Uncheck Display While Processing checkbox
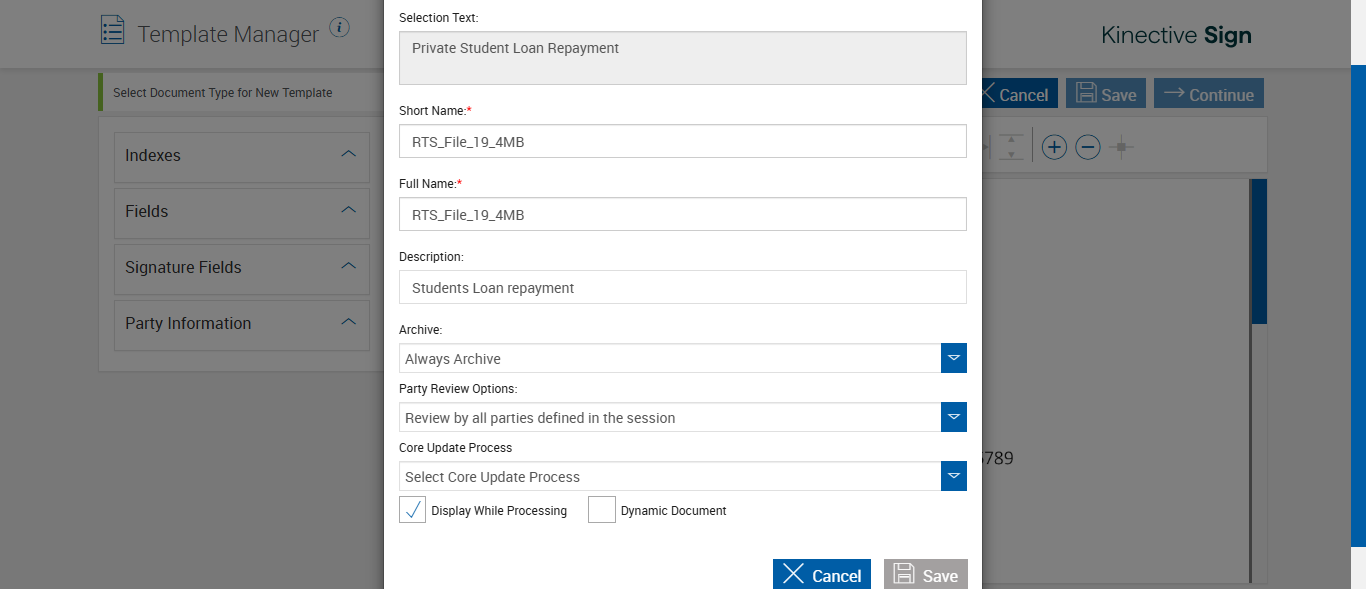 point(412,510)
